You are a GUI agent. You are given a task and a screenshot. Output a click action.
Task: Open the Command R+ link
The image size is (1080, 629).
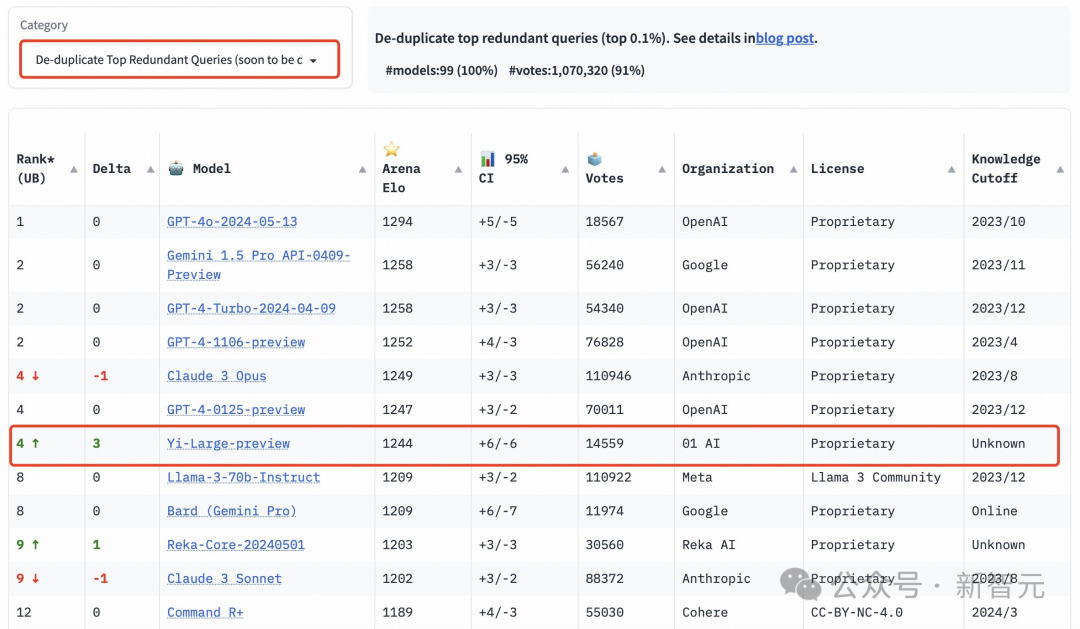[205, 612]
